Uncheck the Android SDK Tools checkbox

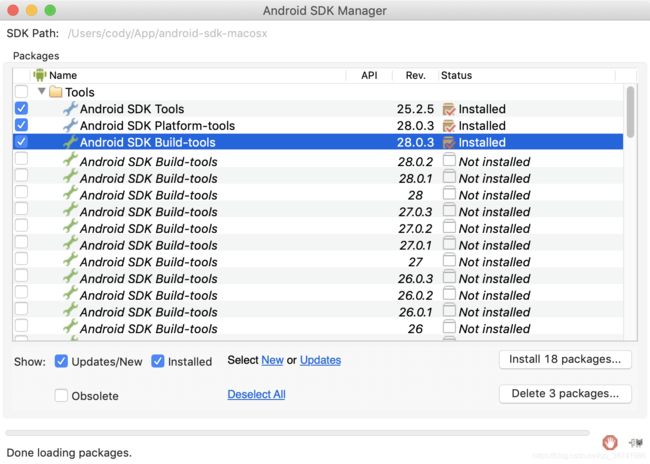point(21,108)
